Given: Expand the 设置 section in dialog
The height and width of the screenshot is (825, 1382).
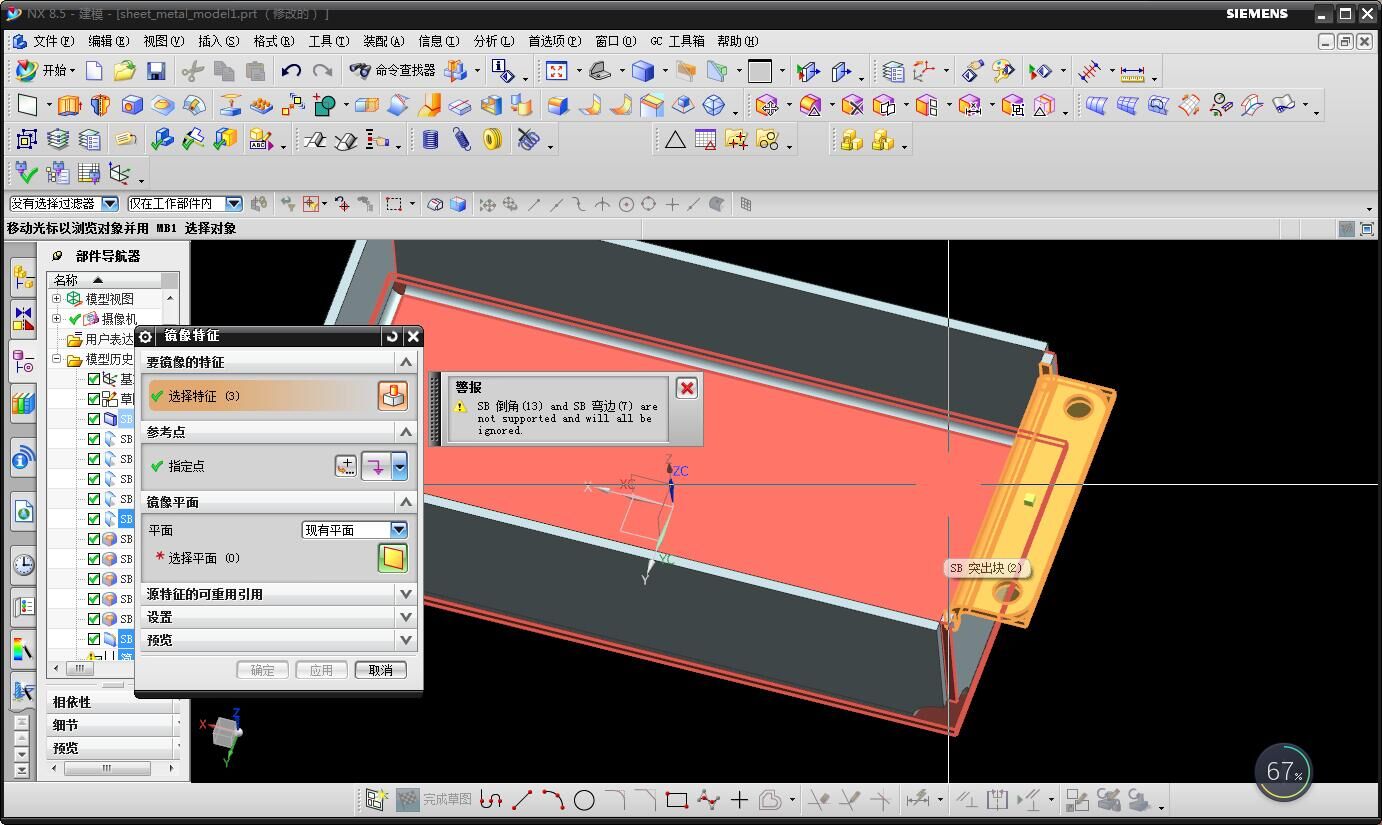Looking at the screenshot, I should pyautogui.click(x=406, y=617).
